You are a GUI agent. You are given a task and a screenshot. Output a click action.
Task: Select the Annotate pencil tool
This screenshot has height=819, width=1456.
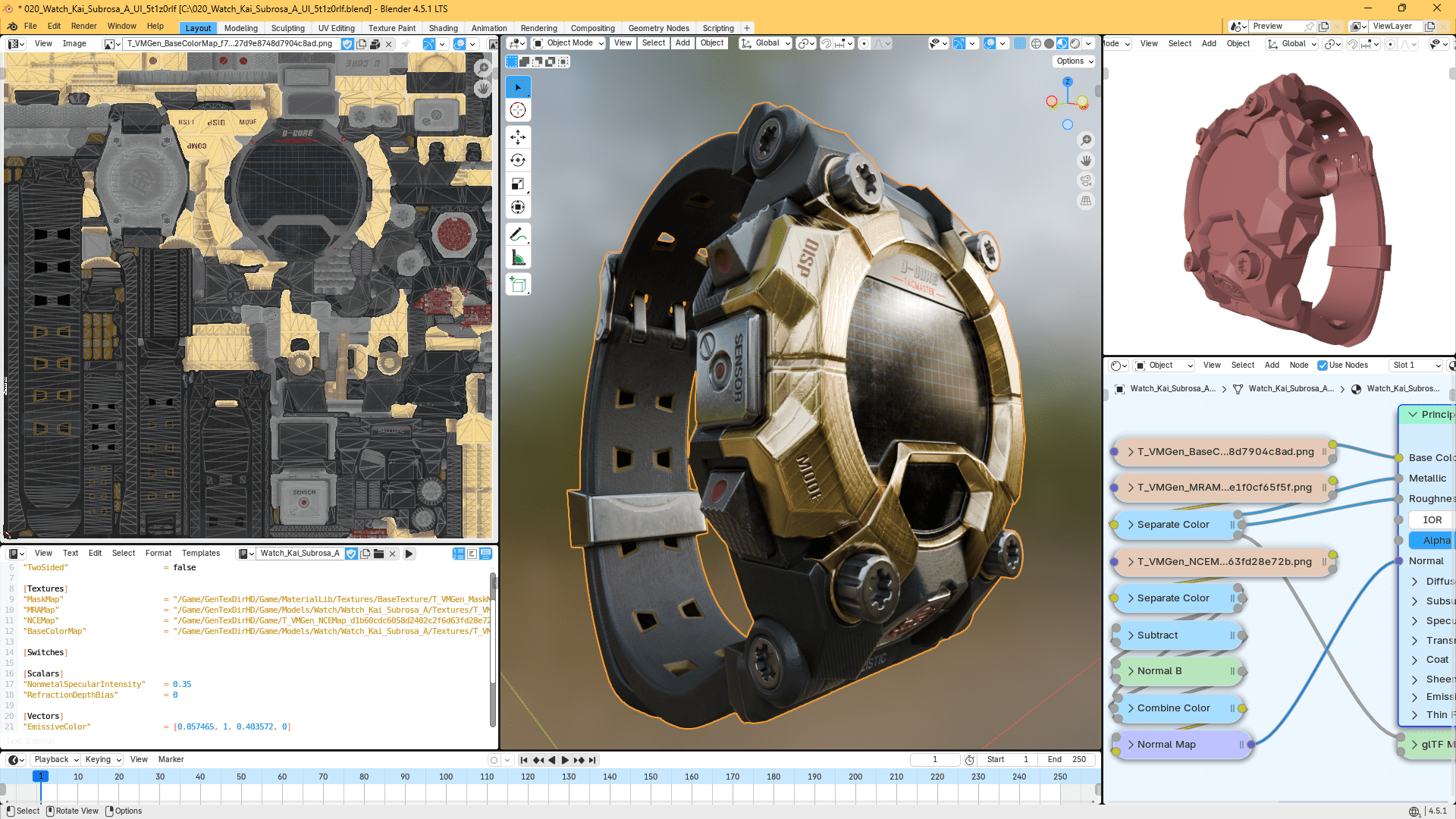click(x=518, y=234)
